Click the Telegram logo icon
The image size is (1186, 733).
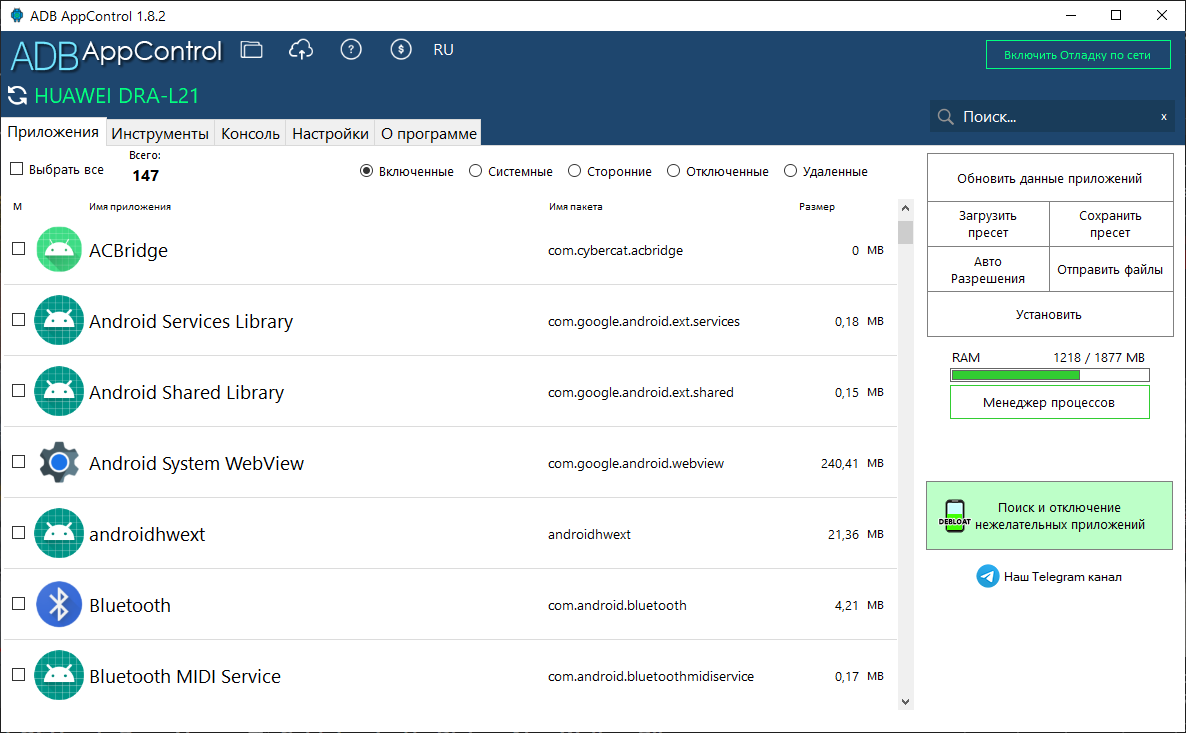[x=987, y=576]
